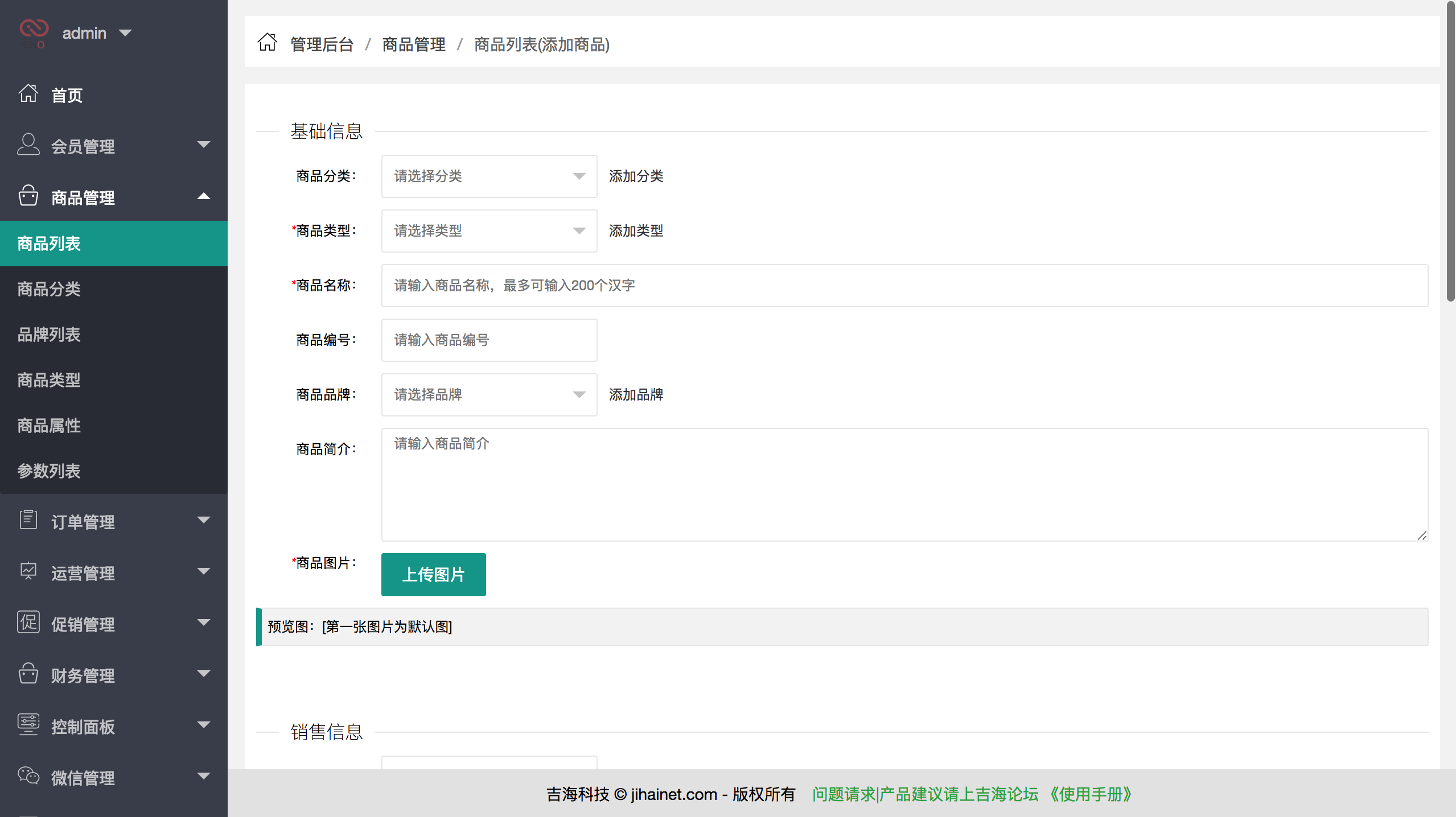Switch to 商品分类 in the sidebar
1456x817 pixels.
point(48,288)
